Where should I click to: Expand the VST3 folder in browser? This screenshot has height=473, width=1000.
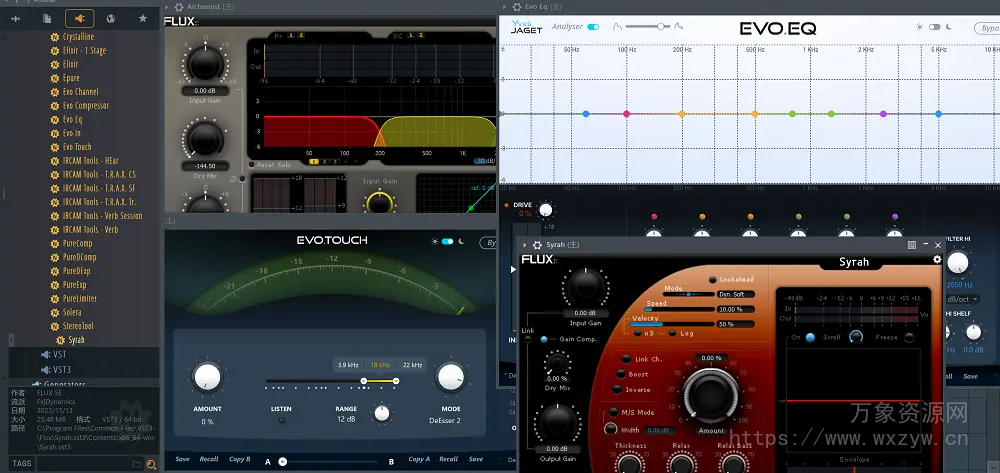60,369
